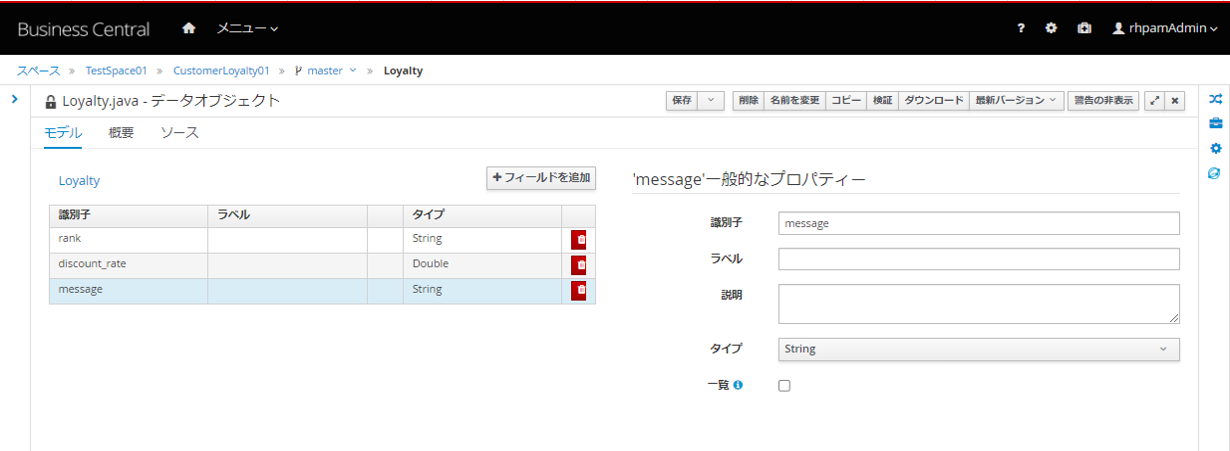This screenshot has width=1230, height=451.
Task: Open the タイプ String dropdown
Action: coord(979,349)
